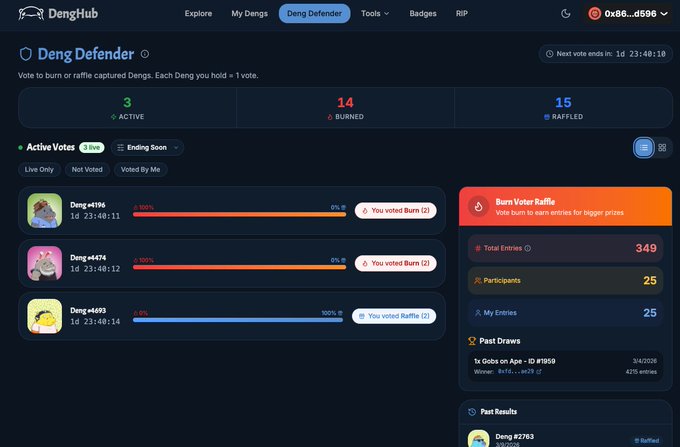Viewport: 680px width, 447px height.
Task: Click You voted Raffle button for Deng #4693
Action: tap(394, 316)
